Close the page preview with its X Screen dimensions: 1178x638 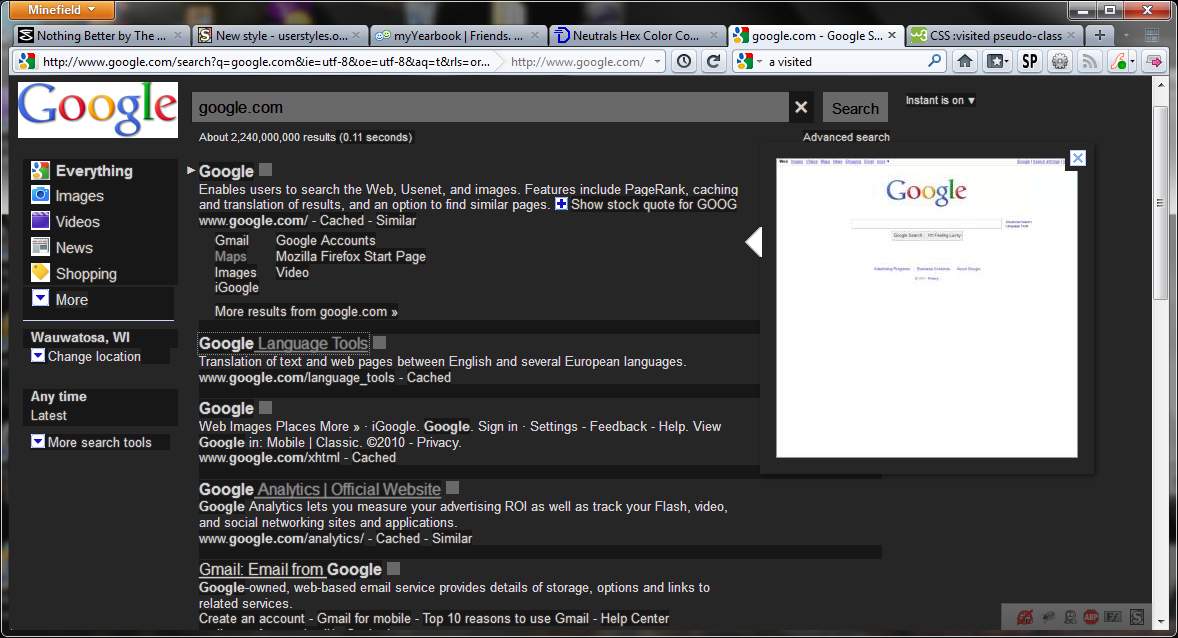(1077, 158)
